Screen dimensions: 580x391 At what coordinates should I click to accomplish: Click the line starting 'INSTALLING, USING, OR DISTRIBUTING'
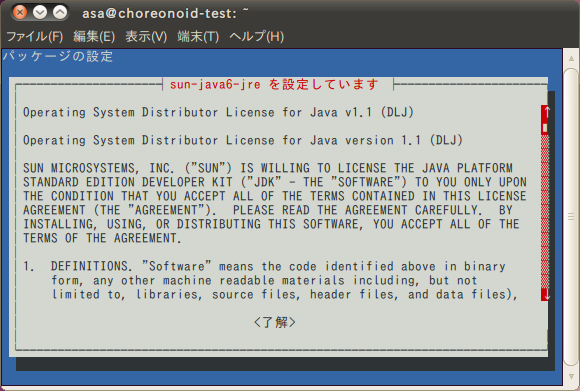click(x=272, y=224)
